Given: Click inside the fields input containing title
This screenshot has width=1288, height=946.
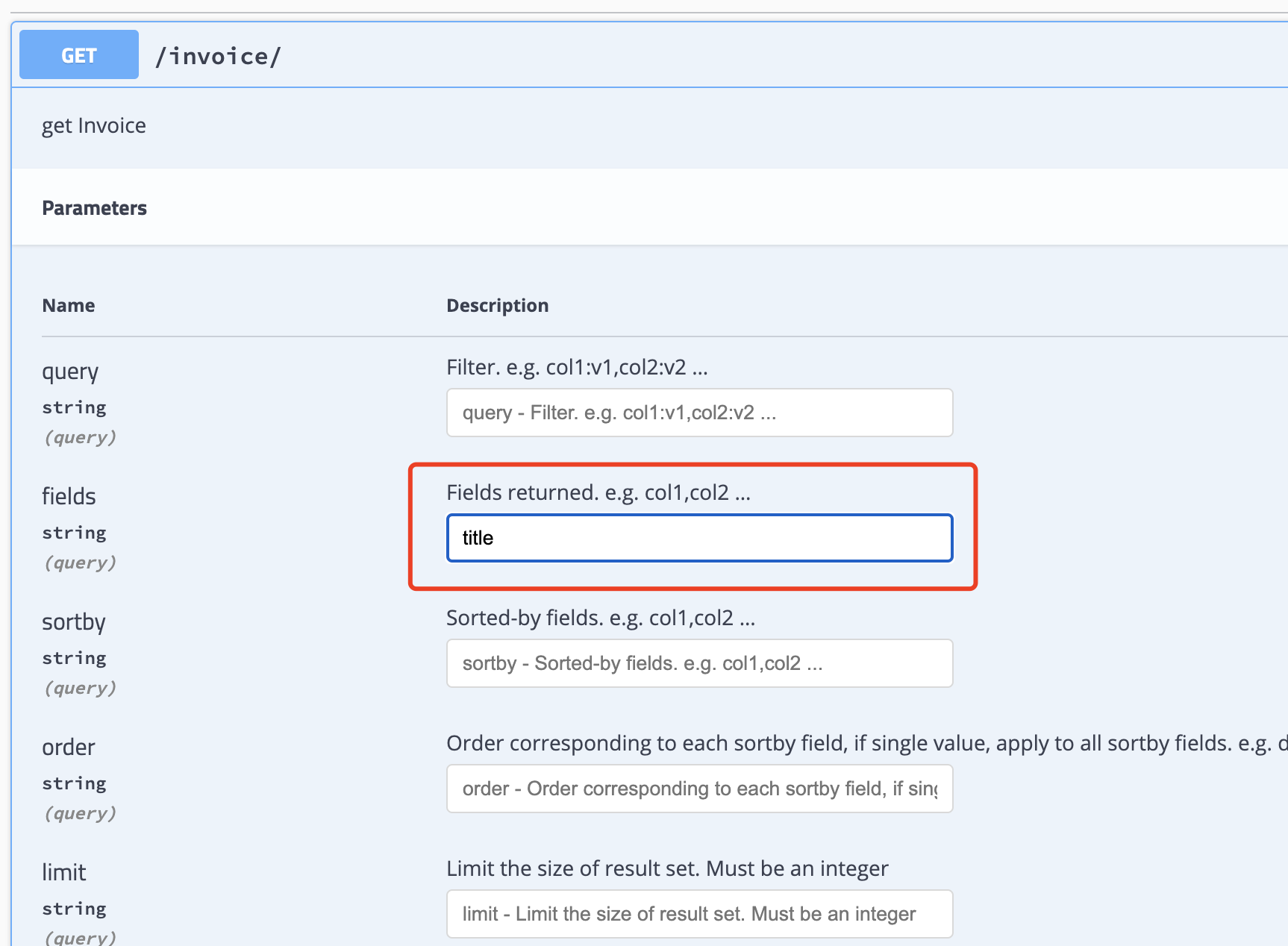Looking at the screenshot, I should click(x=698, y=537).
